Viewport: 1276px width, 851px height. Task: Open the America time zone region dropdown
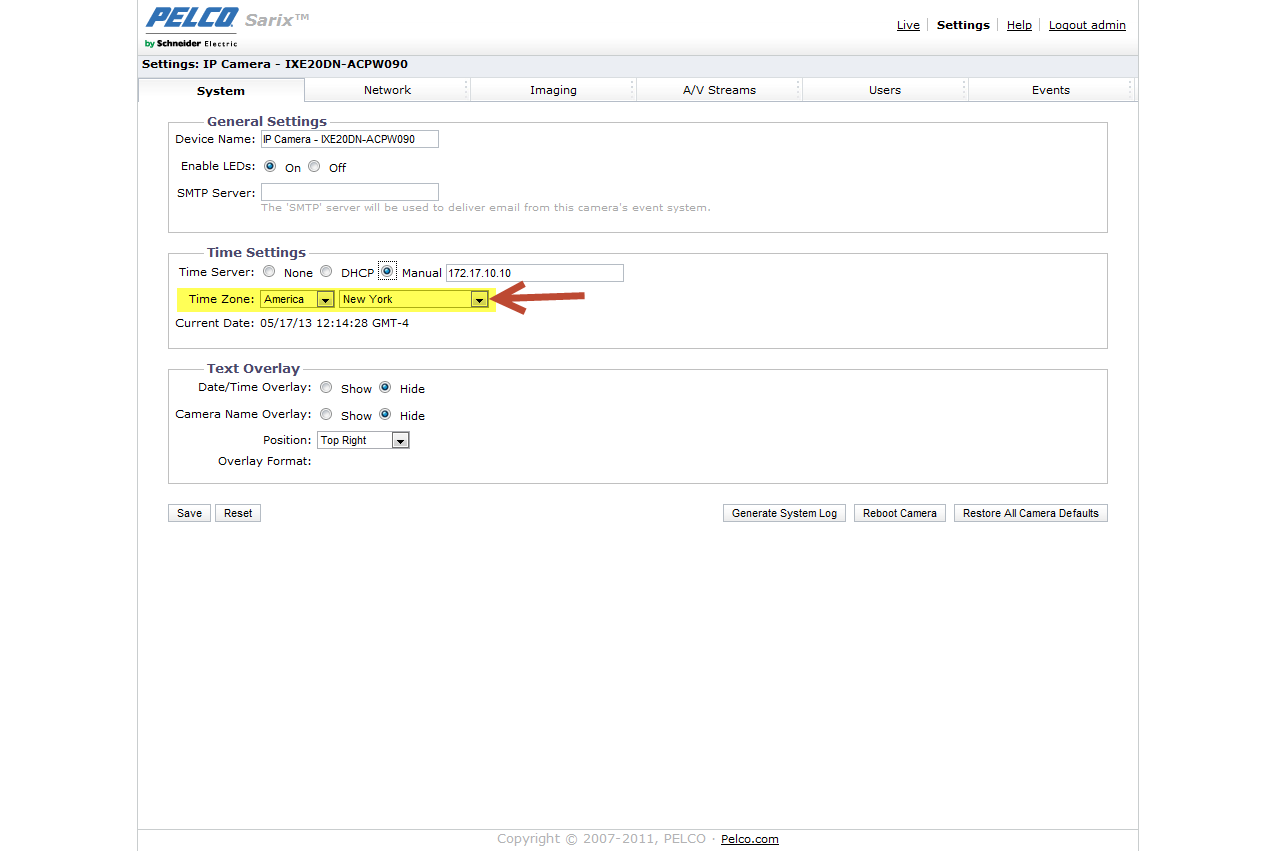click(x=297, y=299)
